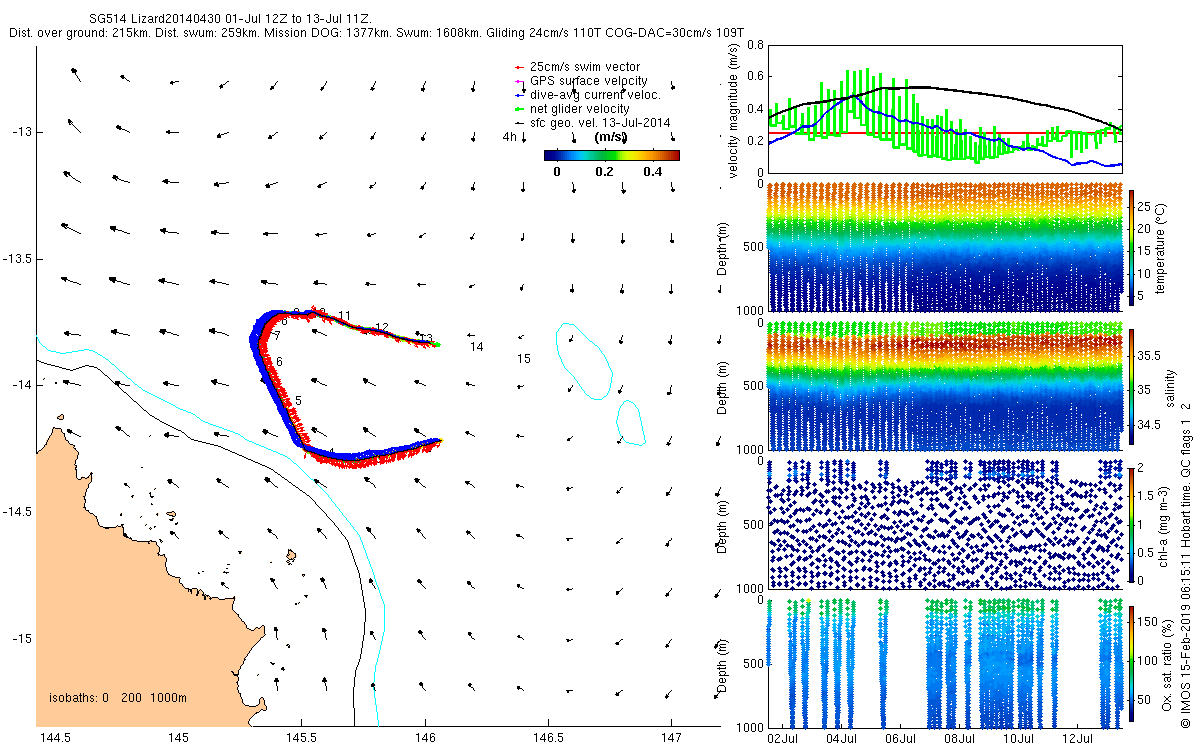Click day 15 label east of the track
The image size is (1200, 750).
(523, 358)
